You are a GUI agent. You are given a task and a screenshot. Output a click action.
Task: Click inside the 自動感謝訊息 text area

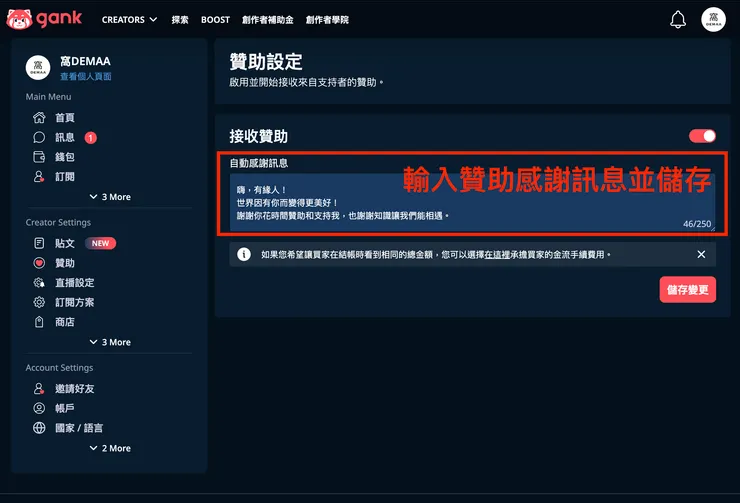click(x=472, y=202)
